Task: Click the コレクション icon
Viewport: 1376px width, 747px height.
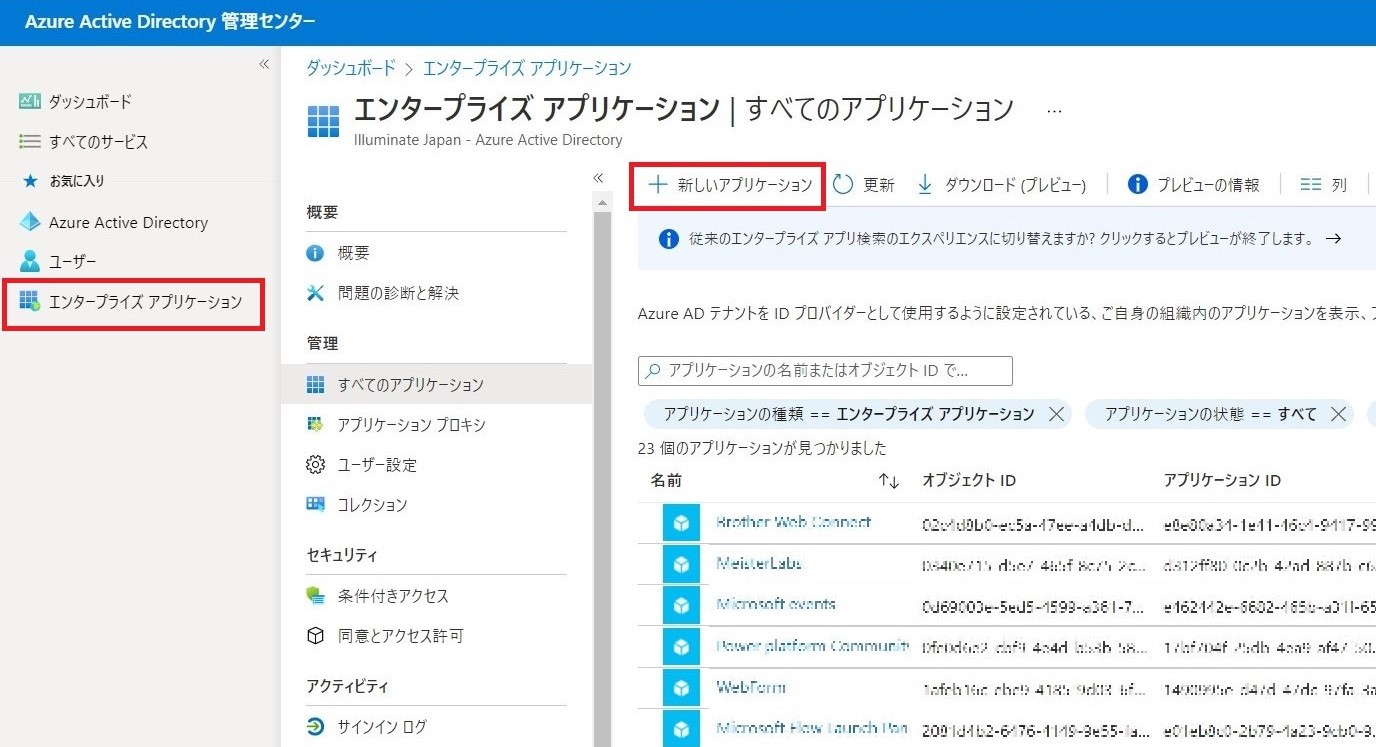Action: point(315,505)
